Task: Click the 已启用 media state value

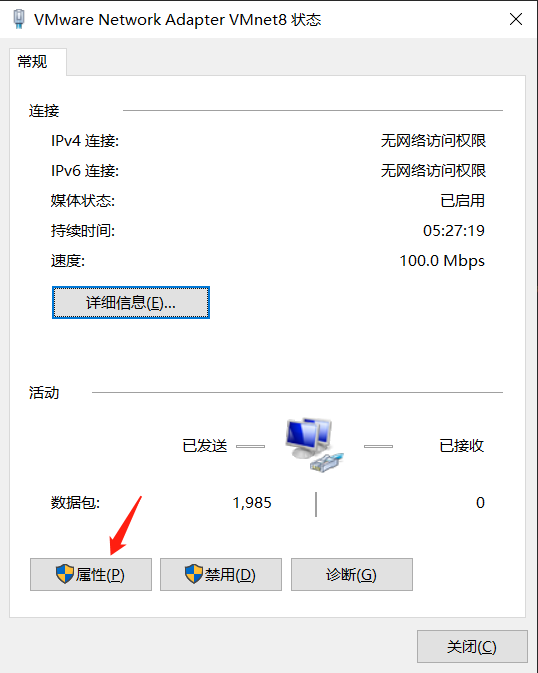Action: coord(463,201)
